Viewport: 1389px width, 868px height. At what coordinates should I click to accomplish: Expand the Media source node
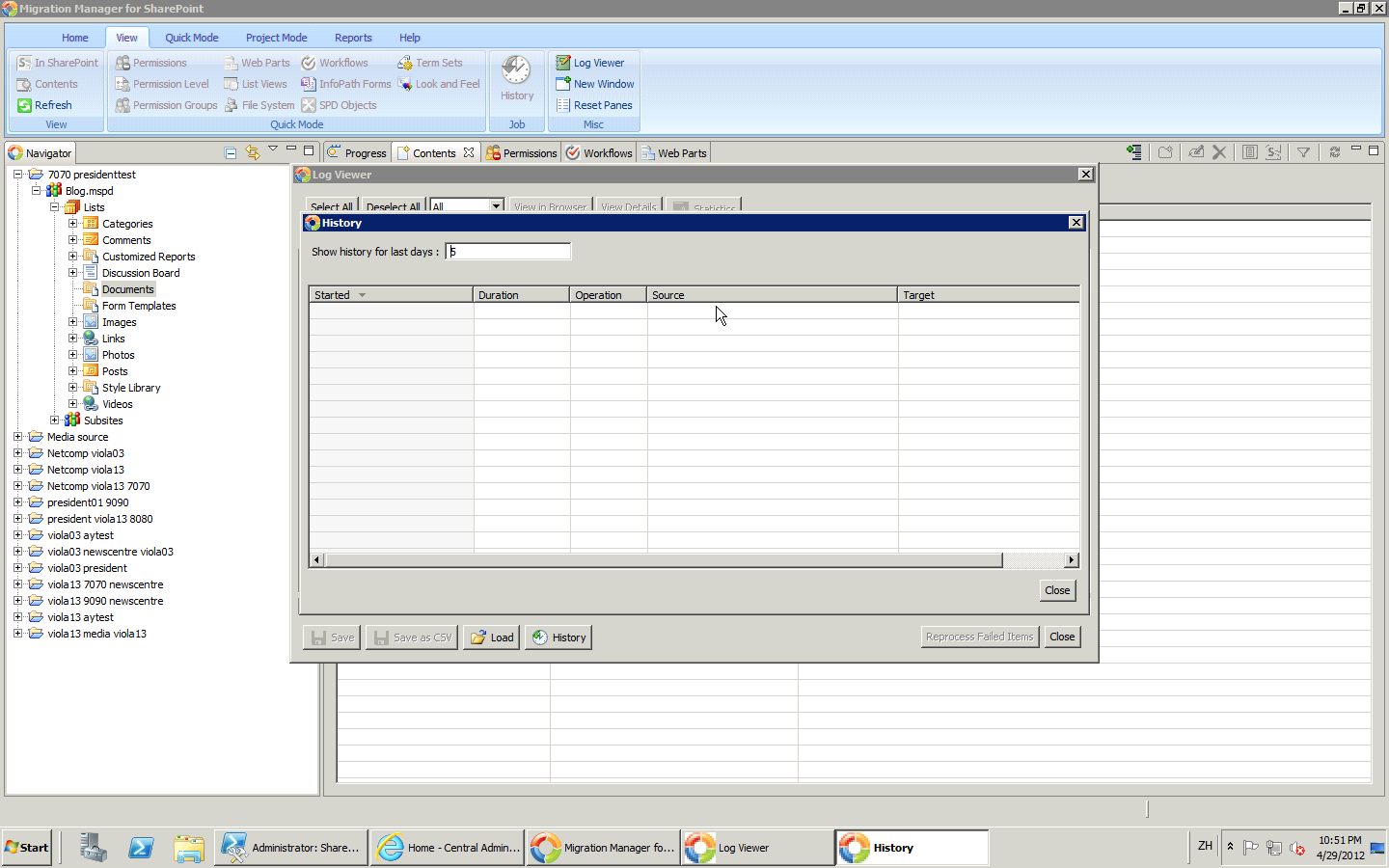17,437
